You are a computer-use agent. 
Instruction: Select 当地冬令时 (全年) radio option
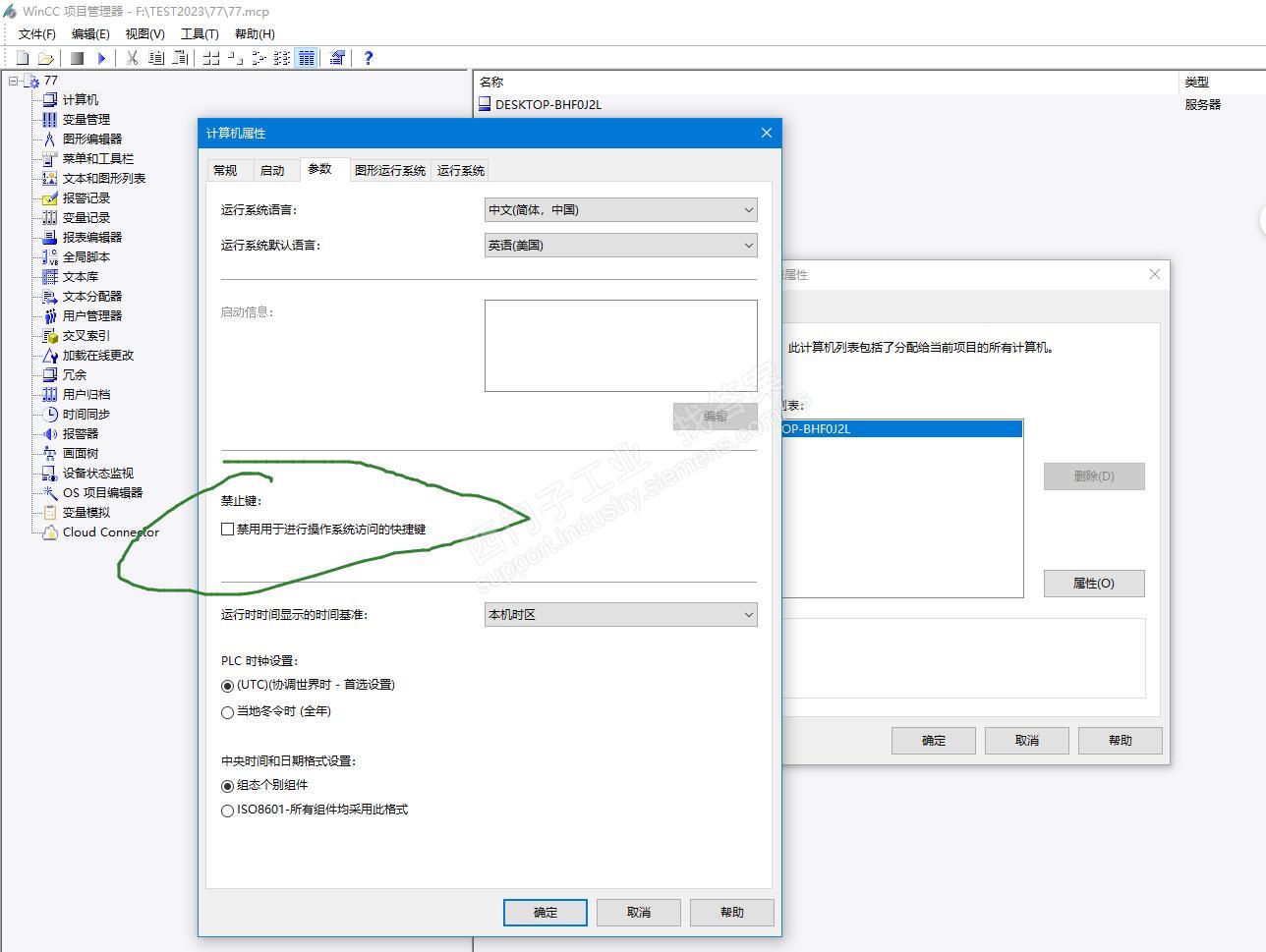pyautogui.click(x=228, y=712)
